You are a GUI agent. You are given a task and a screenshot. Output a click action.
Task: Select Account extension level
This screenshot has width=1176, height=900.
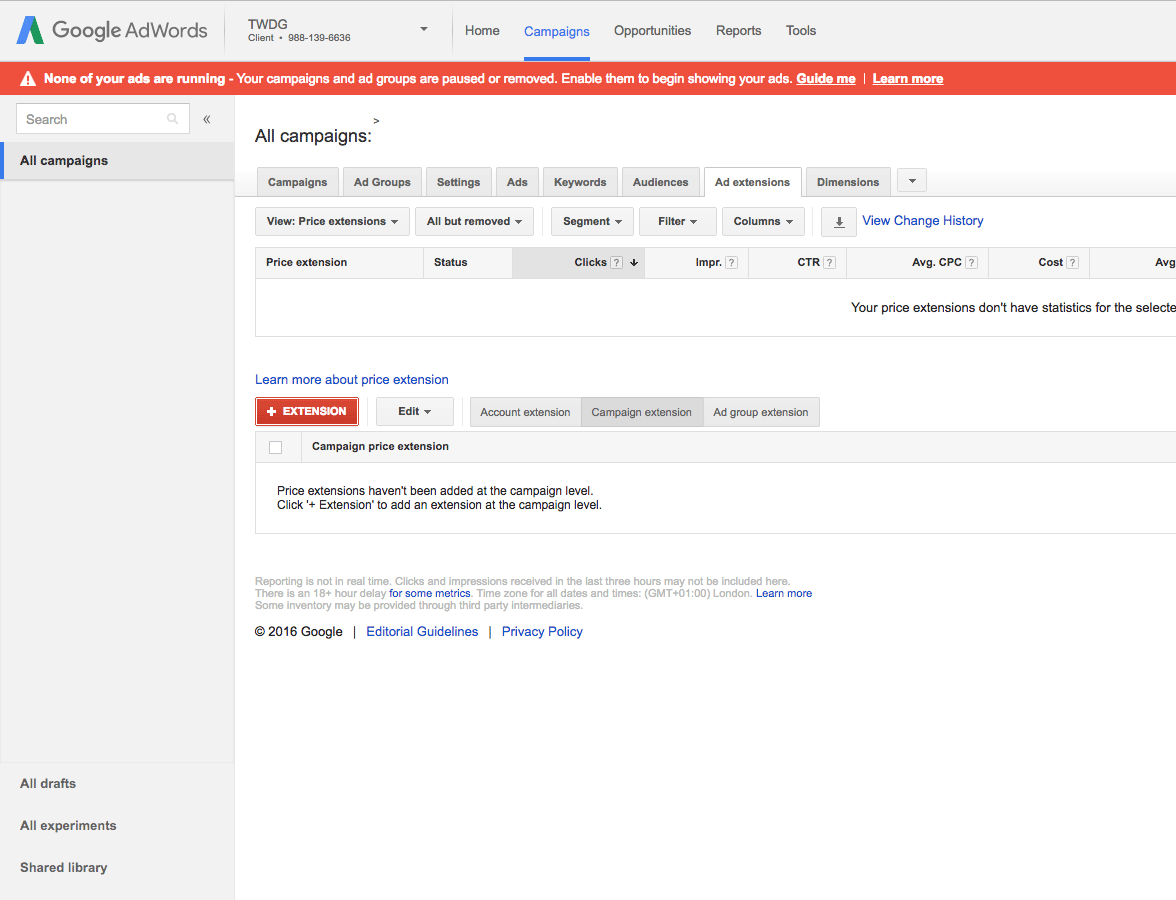526,412
